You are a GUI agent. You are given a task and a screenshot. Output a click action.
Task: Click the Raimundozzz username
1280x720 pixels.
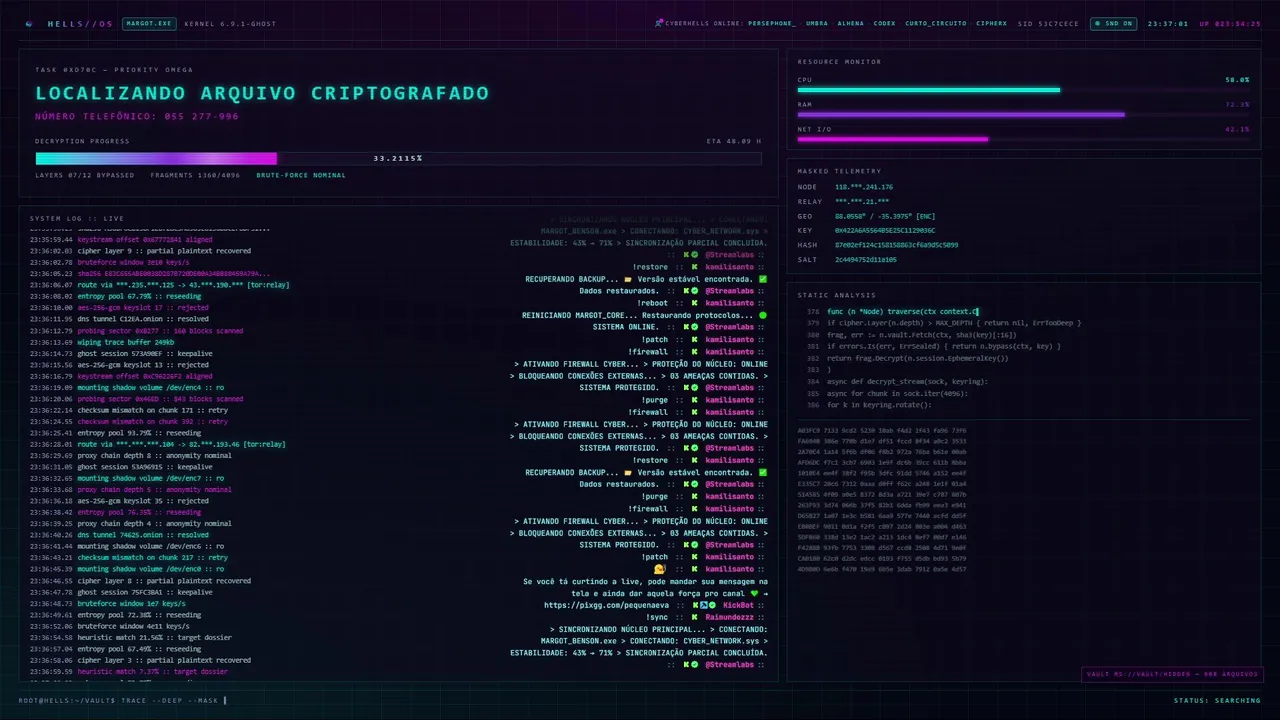click(729, 617)
